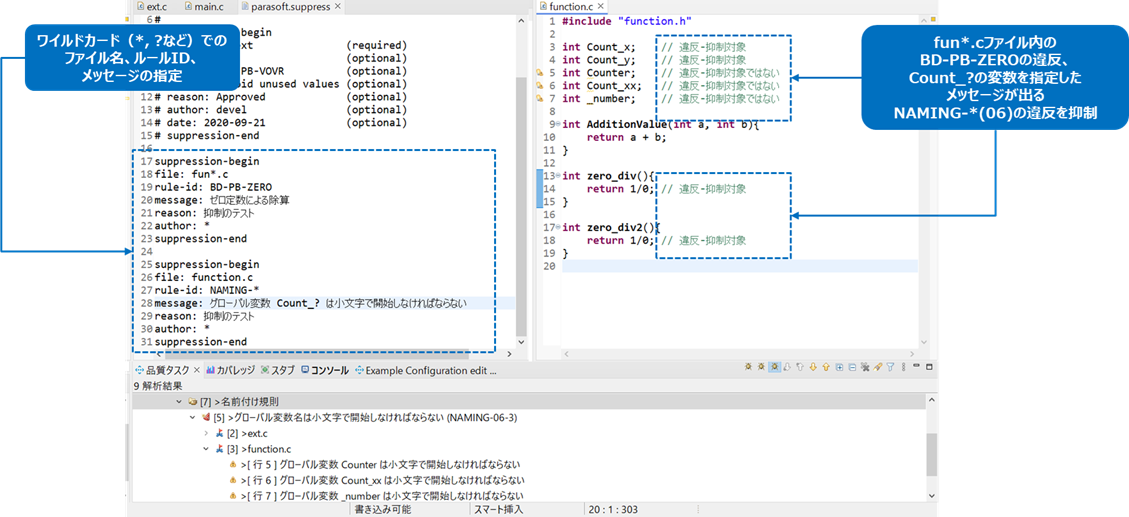Screen dimensions: 1129x517
Task: Click the yellow up arrow icon
Action: tap(825, 369)
